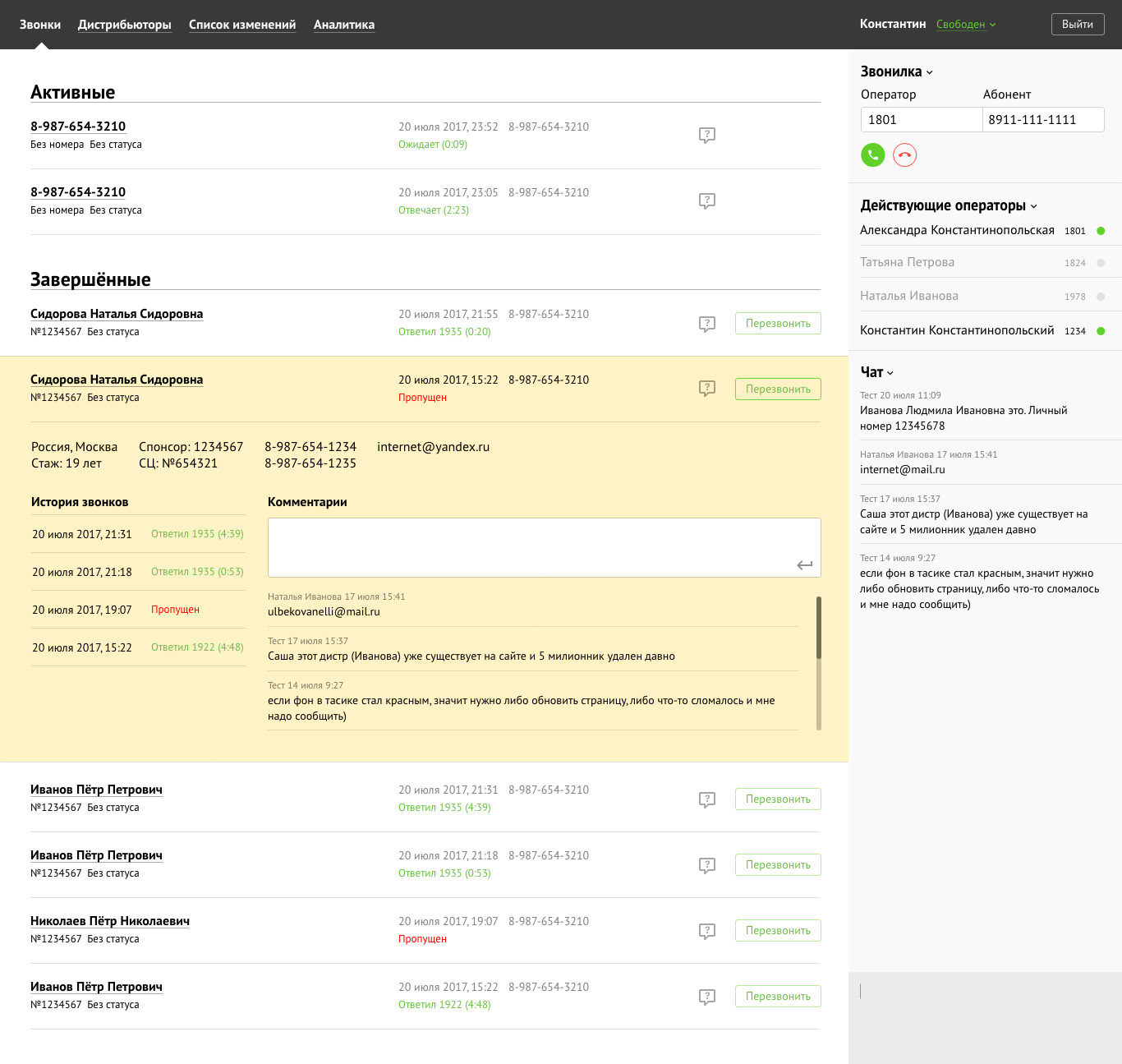This screenshot has width=1122, height=1064.
Task: Open comment icon for call waiting 0:09
Action: 706,135
